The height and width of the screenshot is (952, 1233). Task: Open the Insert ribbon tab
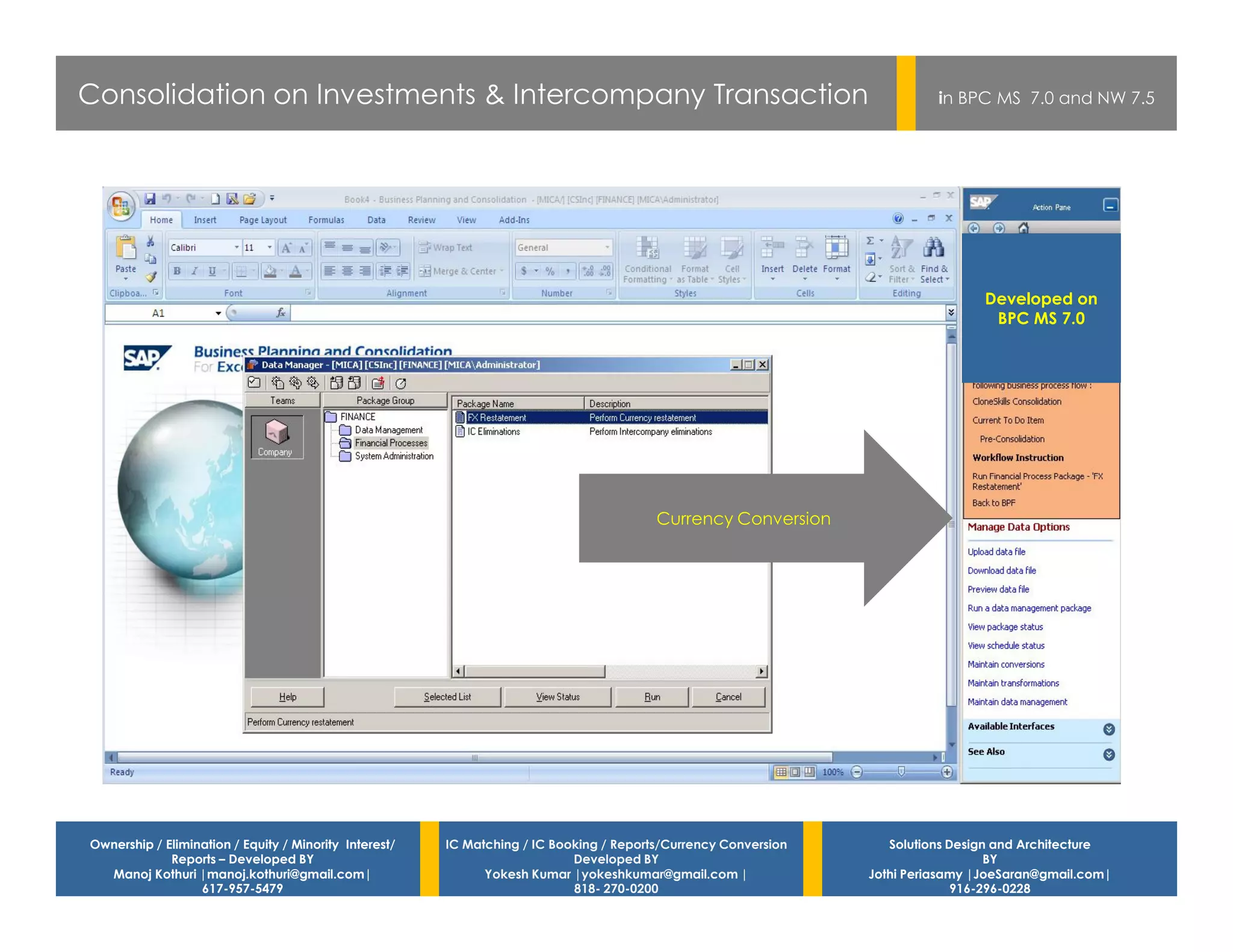coord(205,220)
